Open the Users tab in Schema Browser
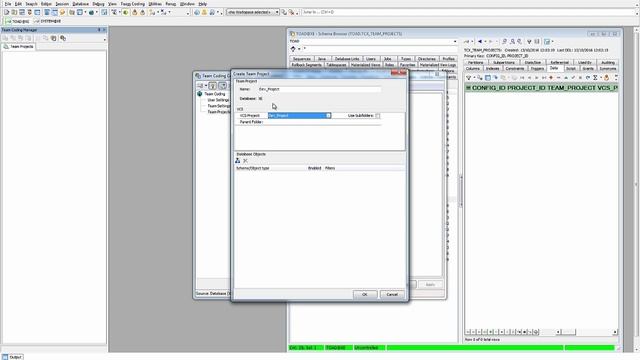The image size is (640, 360). point(371,59)
